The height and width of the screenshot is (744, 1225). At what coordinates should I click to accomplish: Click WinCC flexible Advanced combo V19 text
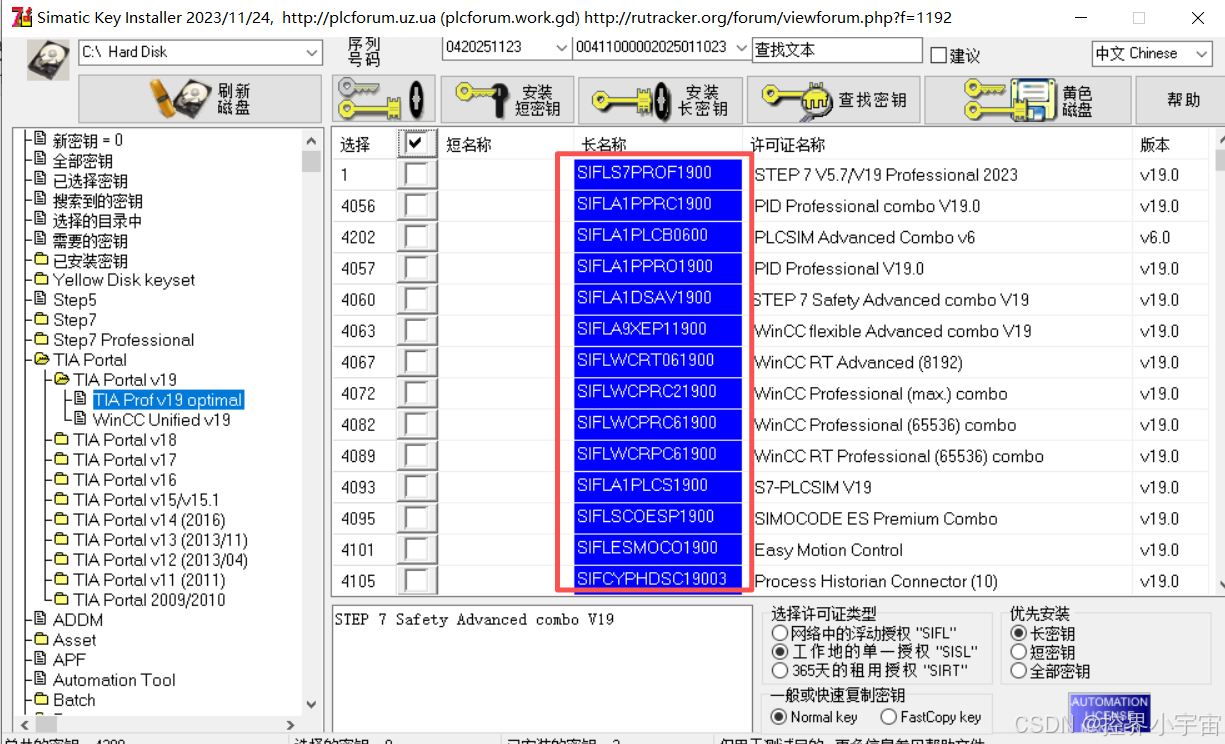pyautogui.click(x=893, y=331)
